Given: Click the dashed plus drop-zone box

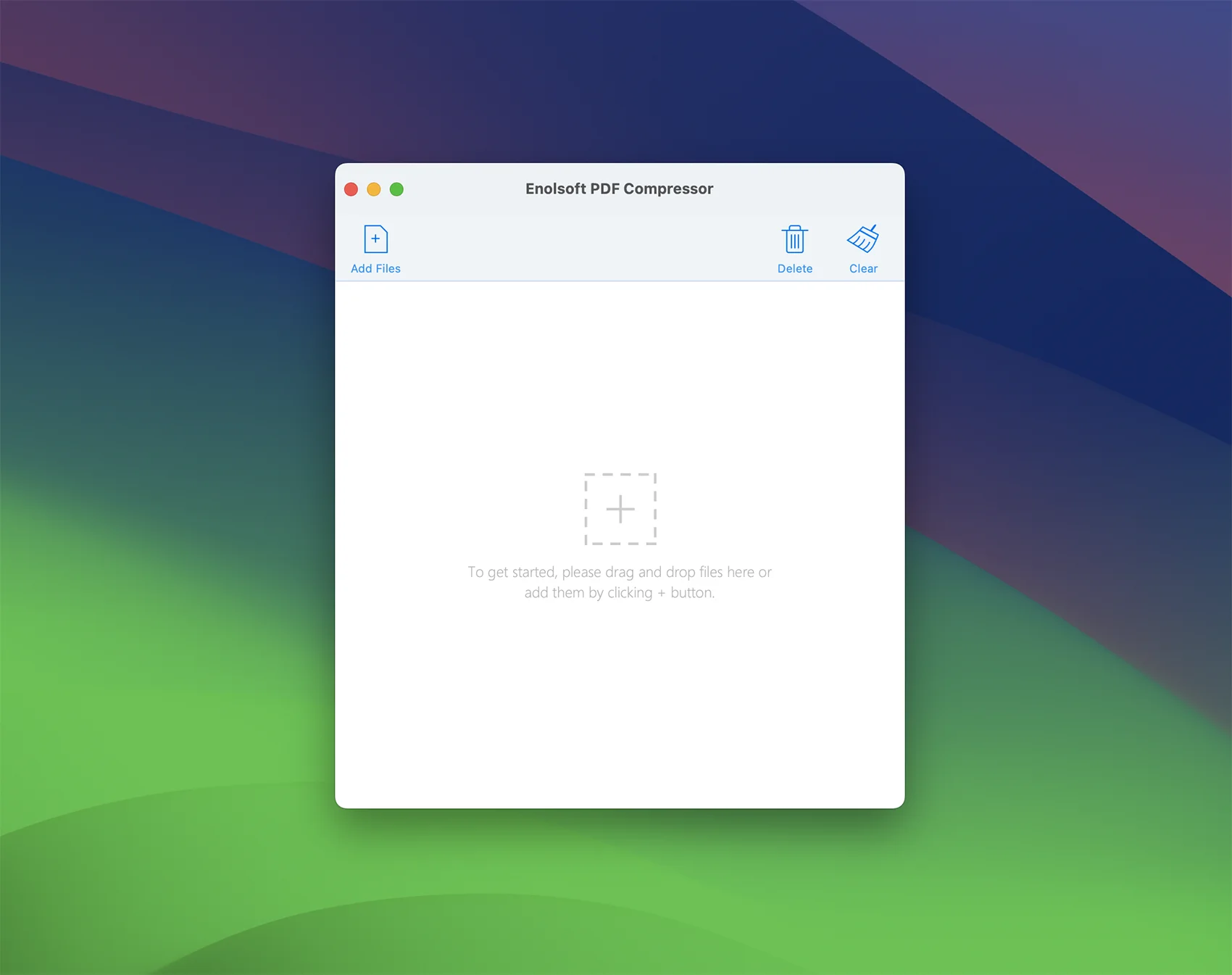Looking at the screenshot, I should tap(620, 509).
